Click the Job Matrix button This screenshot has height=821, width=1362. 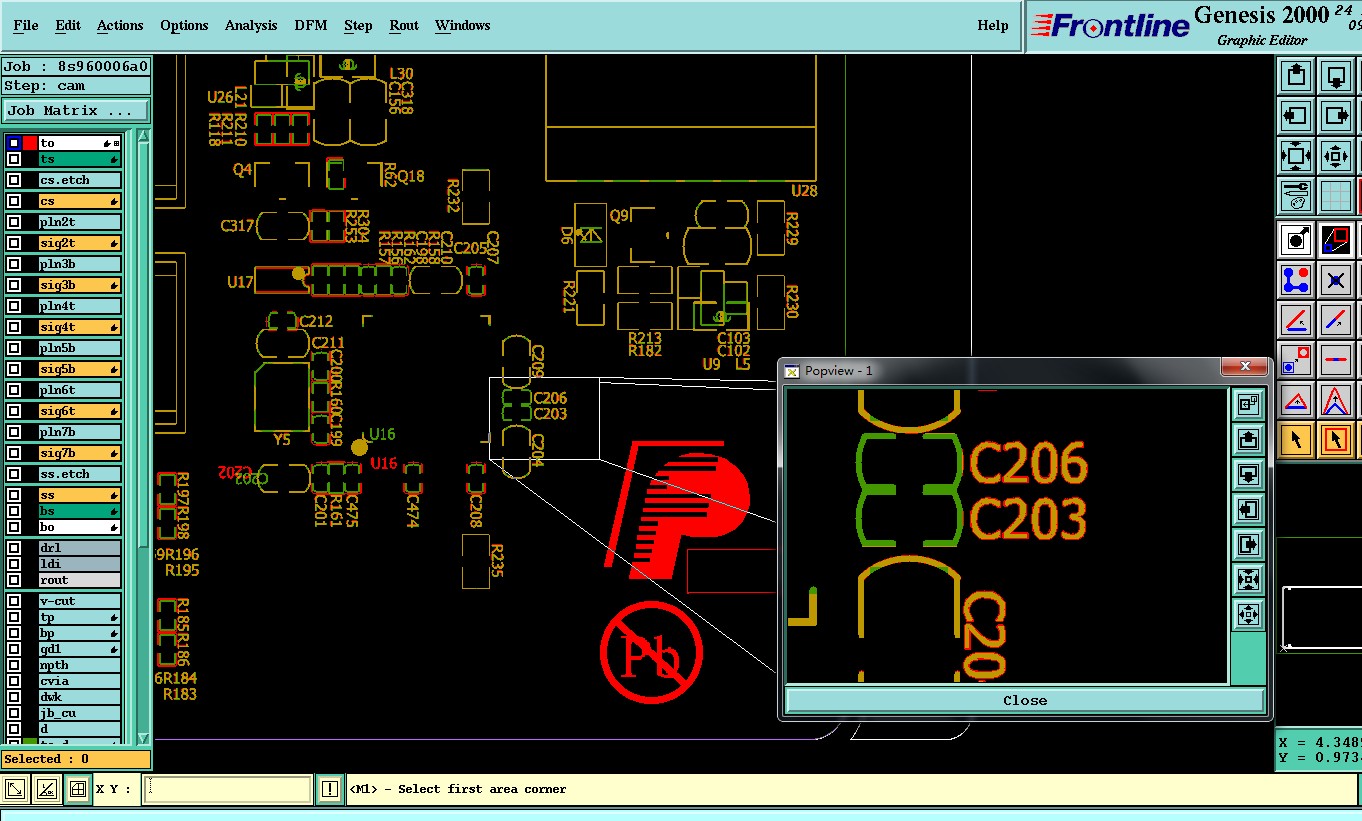coord(76,111)
